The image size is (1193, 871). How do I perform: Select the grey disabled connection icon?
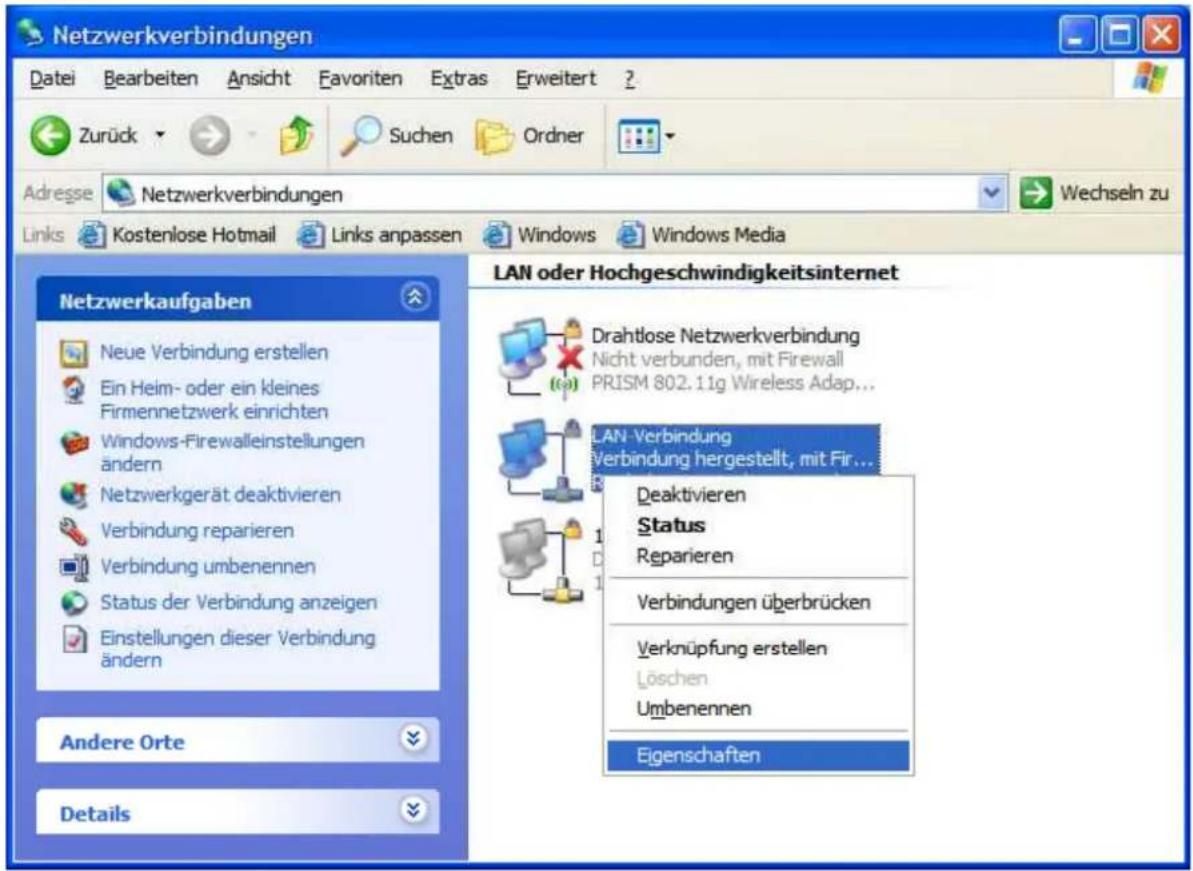pyautogui.click(x=539, y=560)
